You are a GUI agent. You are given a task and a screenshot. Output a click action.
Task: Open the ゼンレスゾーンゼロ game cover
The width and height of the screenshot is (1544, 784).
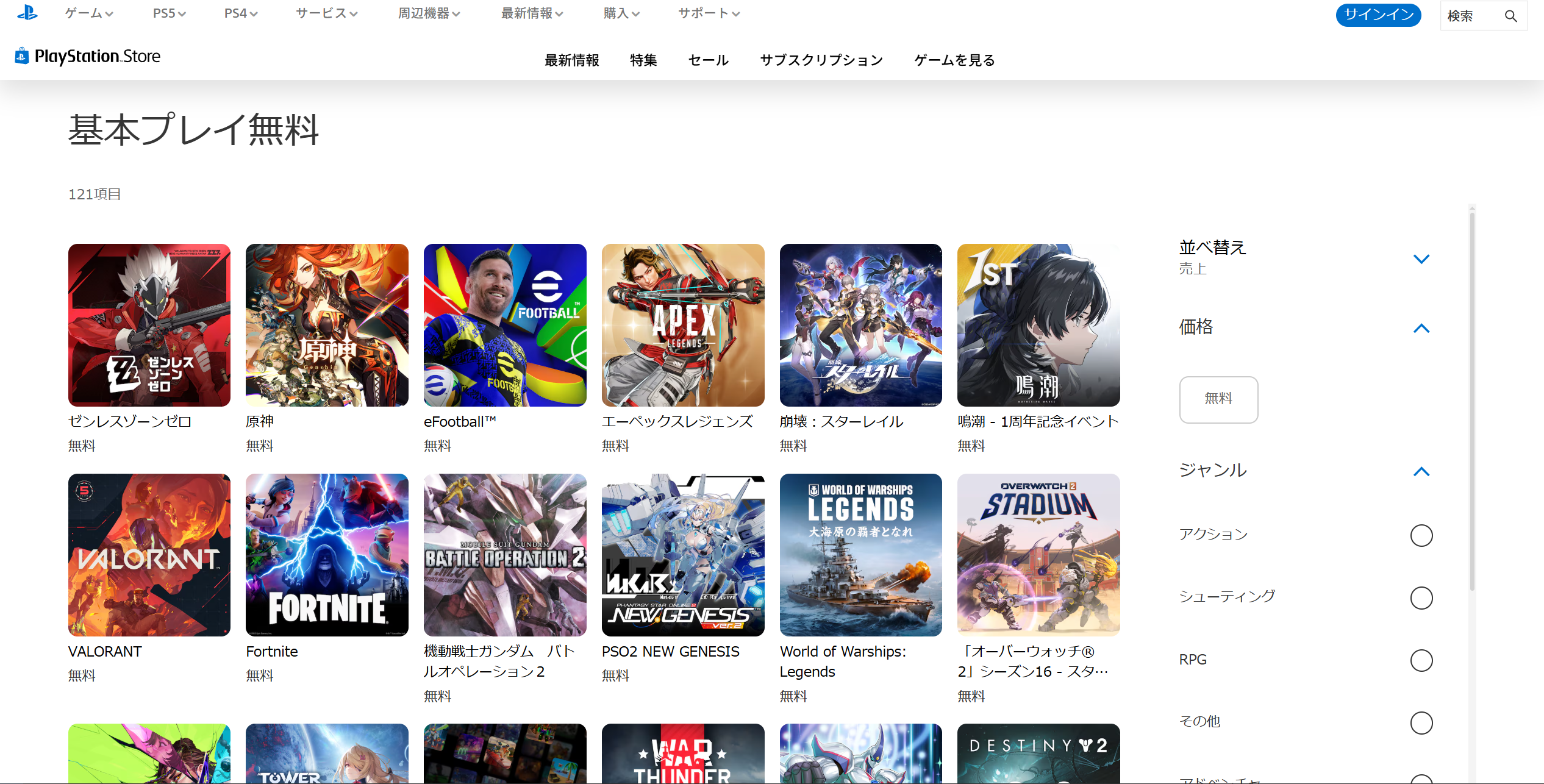(149, 325)
